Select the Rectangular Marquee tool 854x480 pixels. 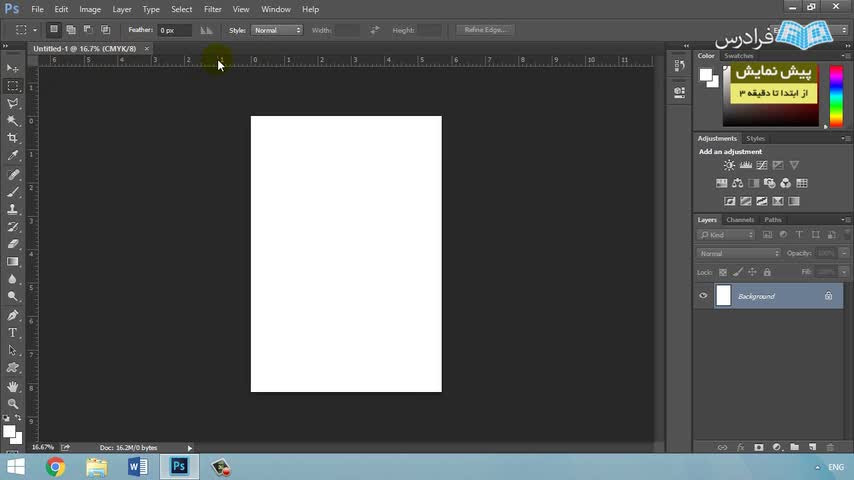pyautogui.click(x=13, y=86)
